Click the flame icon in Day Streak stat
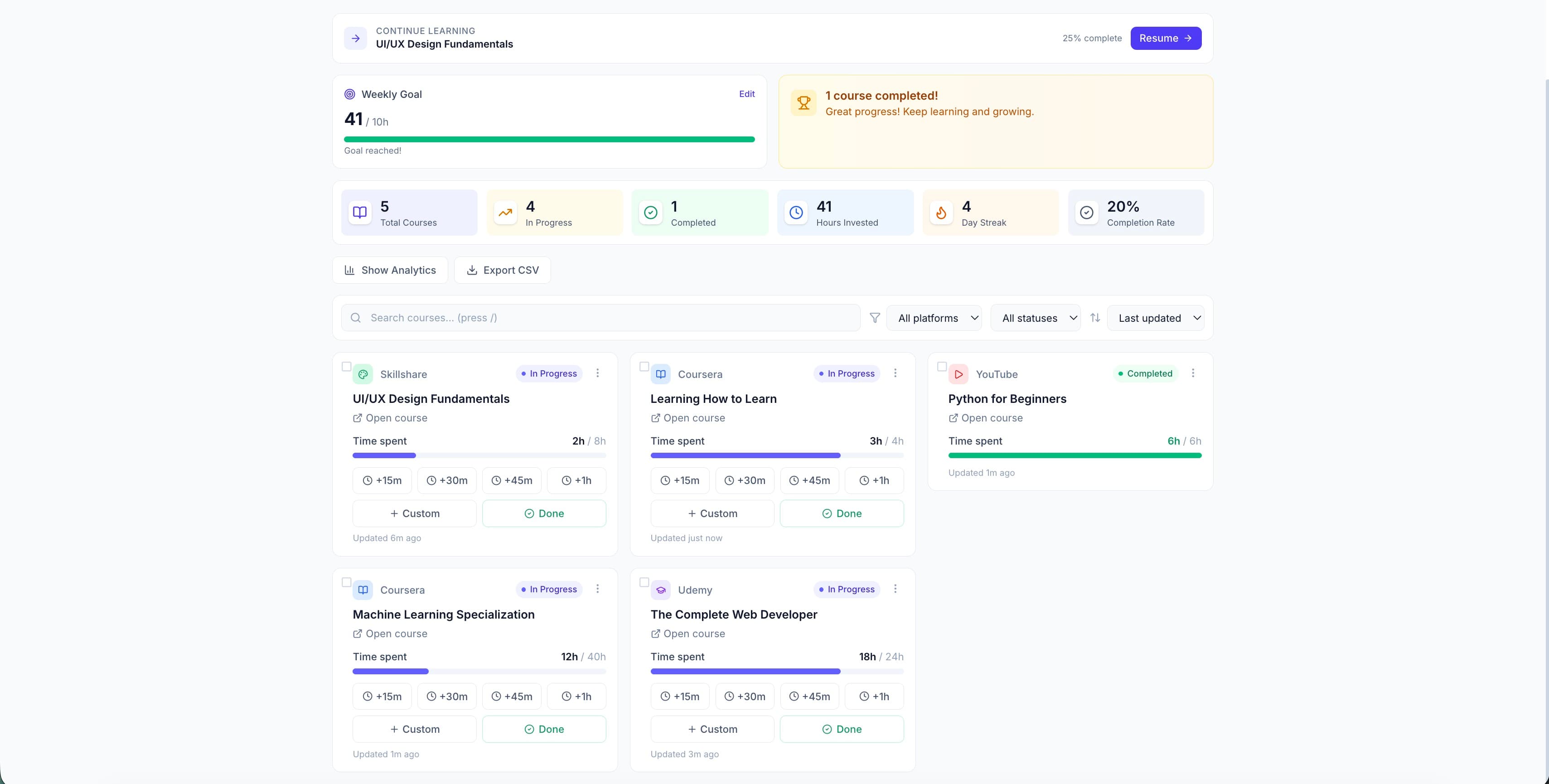1549x784 pixels. (x=941, y=213)
